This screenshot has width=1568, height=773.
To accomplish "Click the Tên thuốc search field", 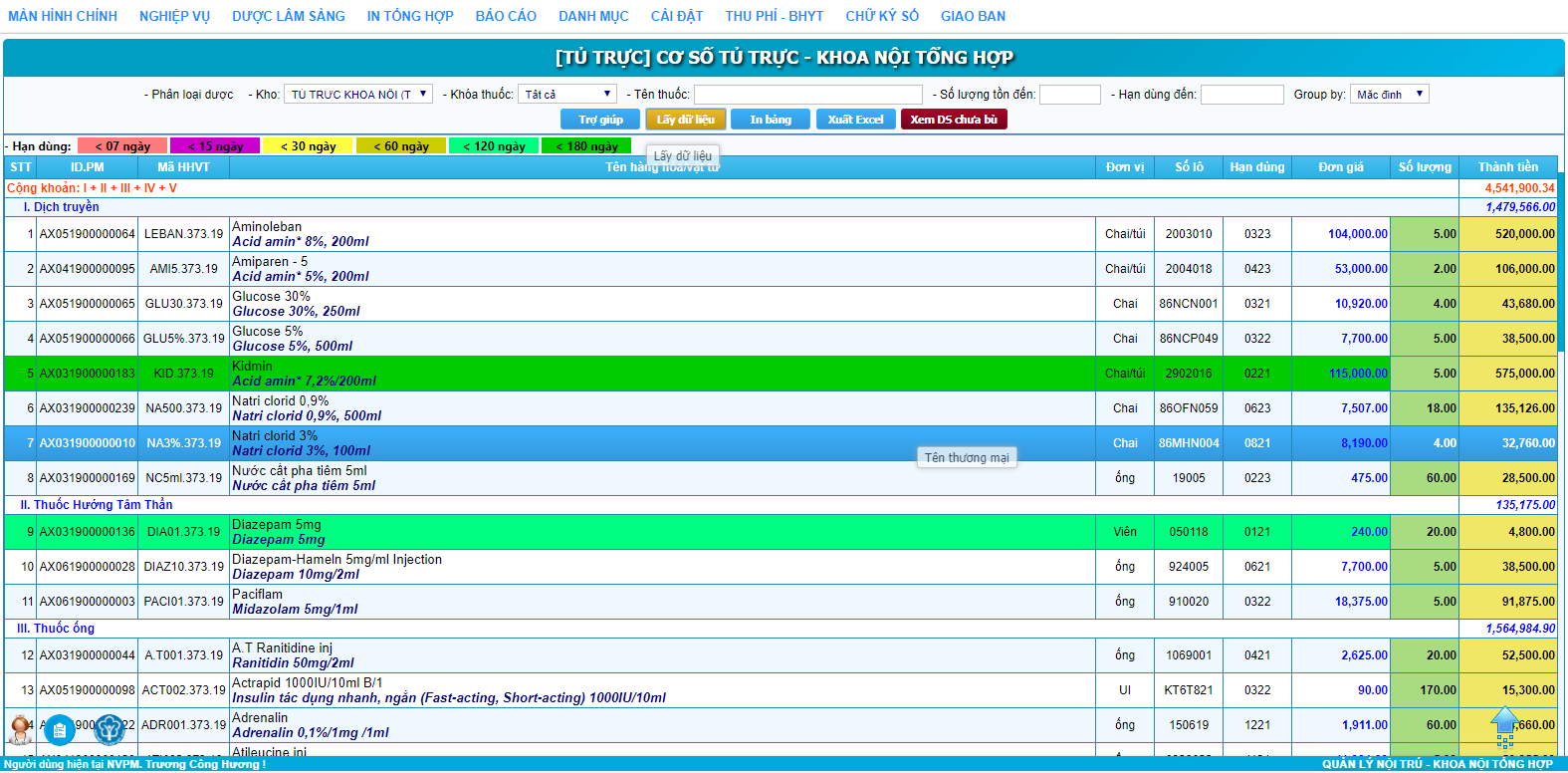I will coord(807,95).
